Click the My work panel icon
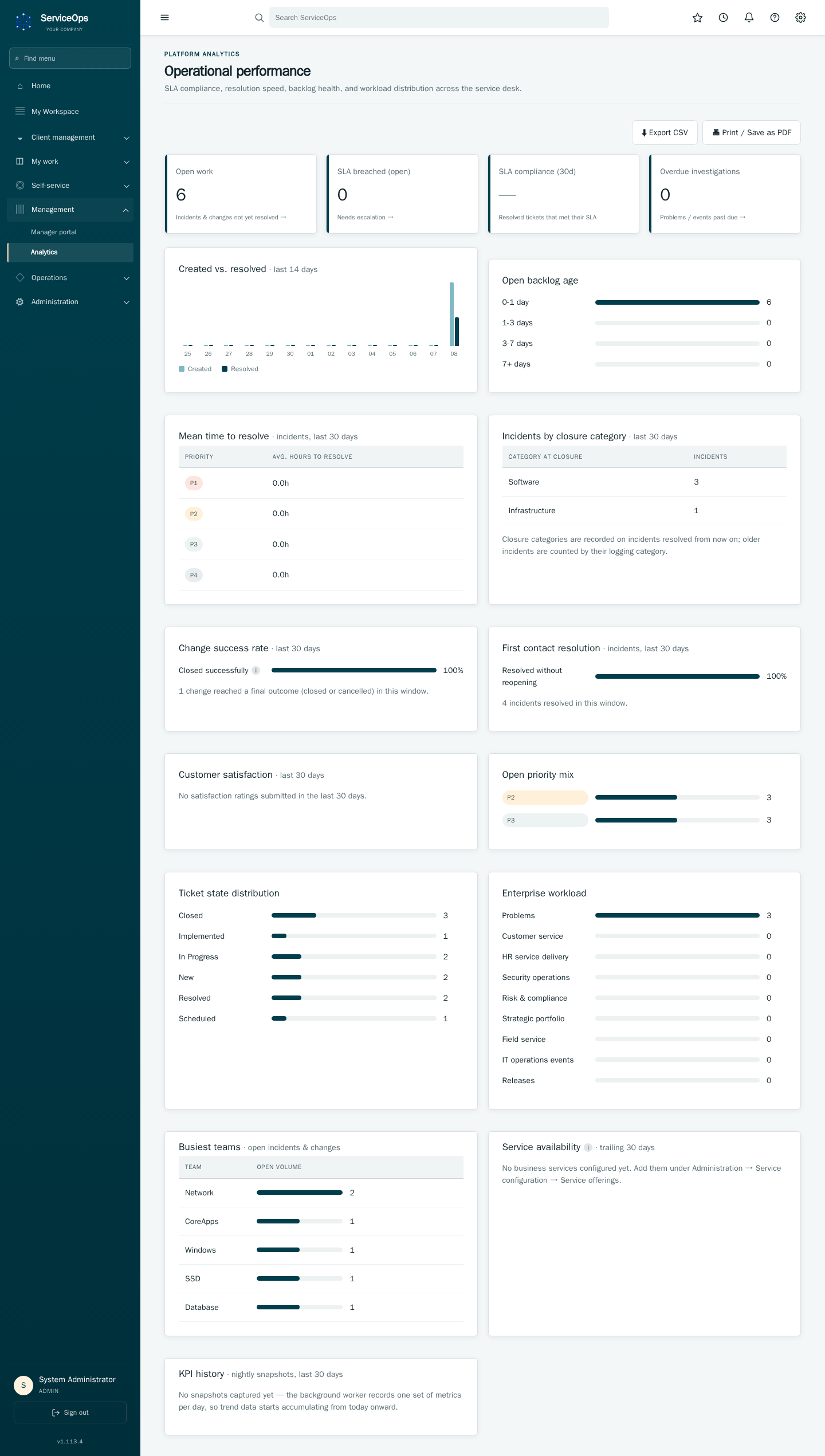825x1456 pixels. (20, 162)
